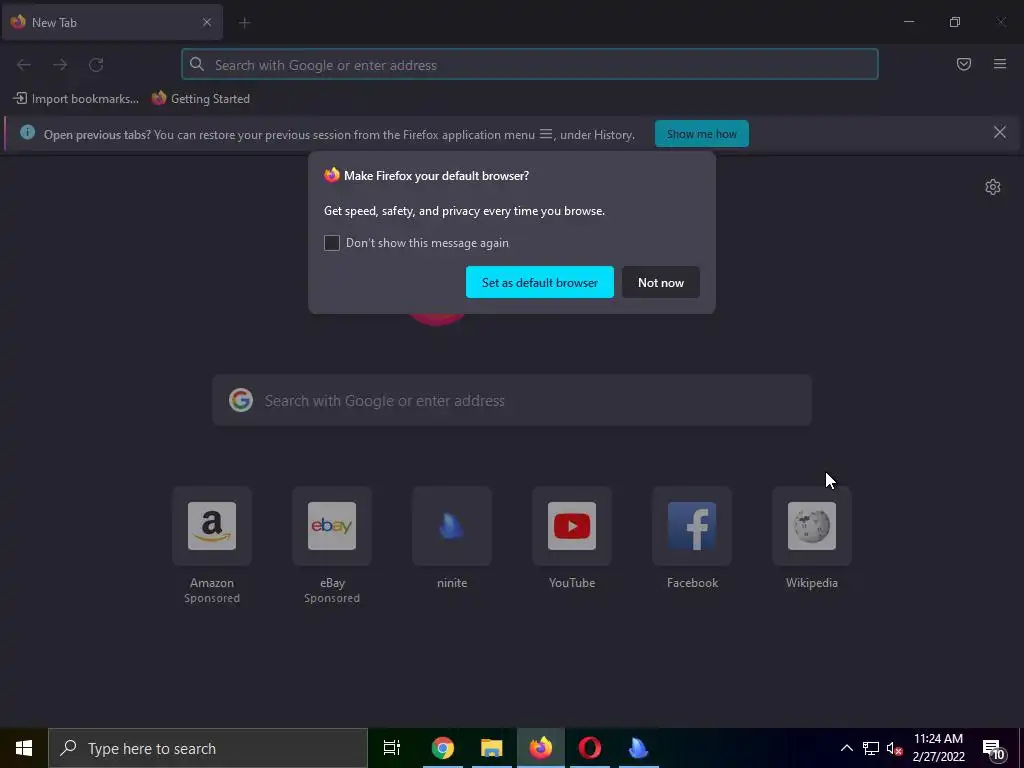Dismiss the restore session notification bar
Viewport: 1024px width, 768px height.
[x=999, y=133]
